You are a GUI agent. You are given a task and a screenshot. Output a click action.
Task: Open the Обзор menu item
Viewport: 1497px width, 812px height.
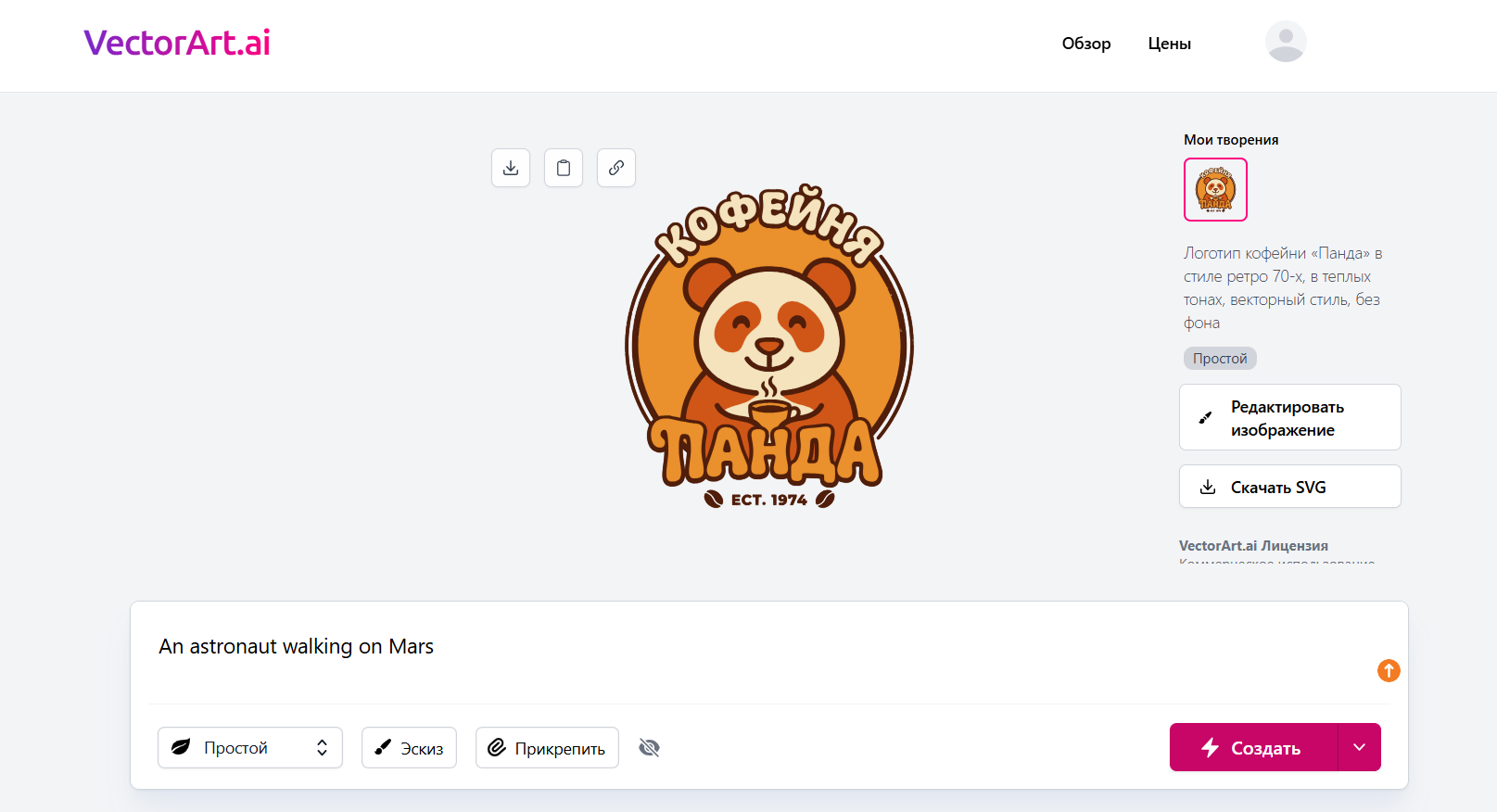click(x=1085, y=44)
